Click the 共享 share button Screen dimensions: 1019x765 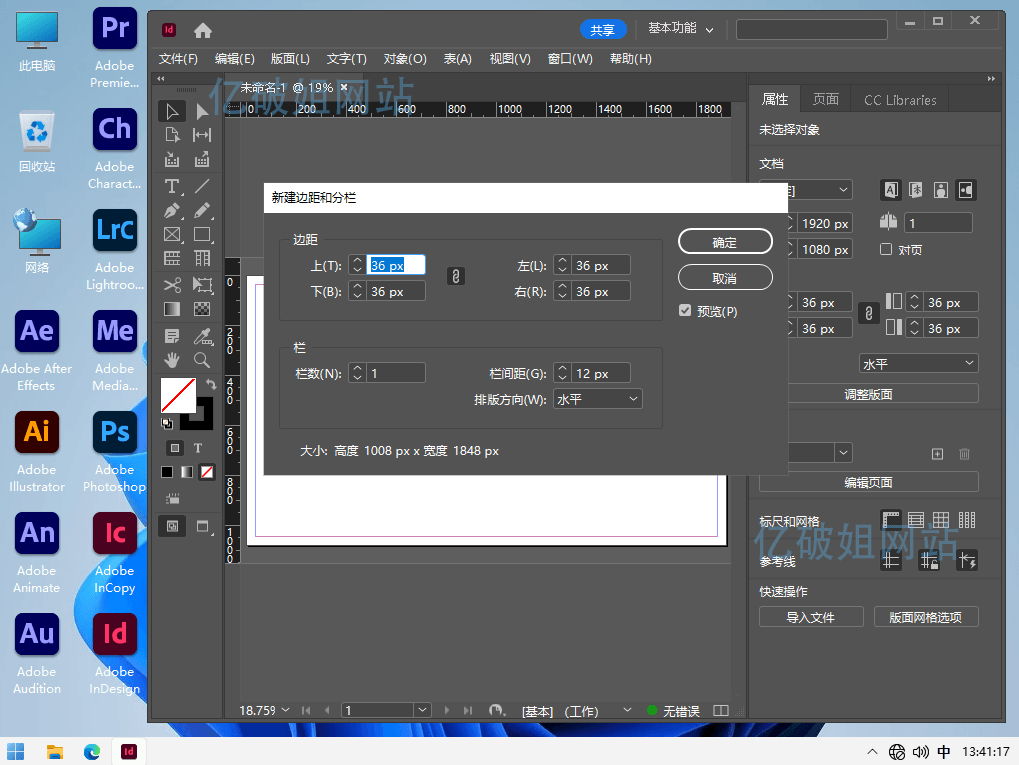pyautogui.click(x=602, y=29)
